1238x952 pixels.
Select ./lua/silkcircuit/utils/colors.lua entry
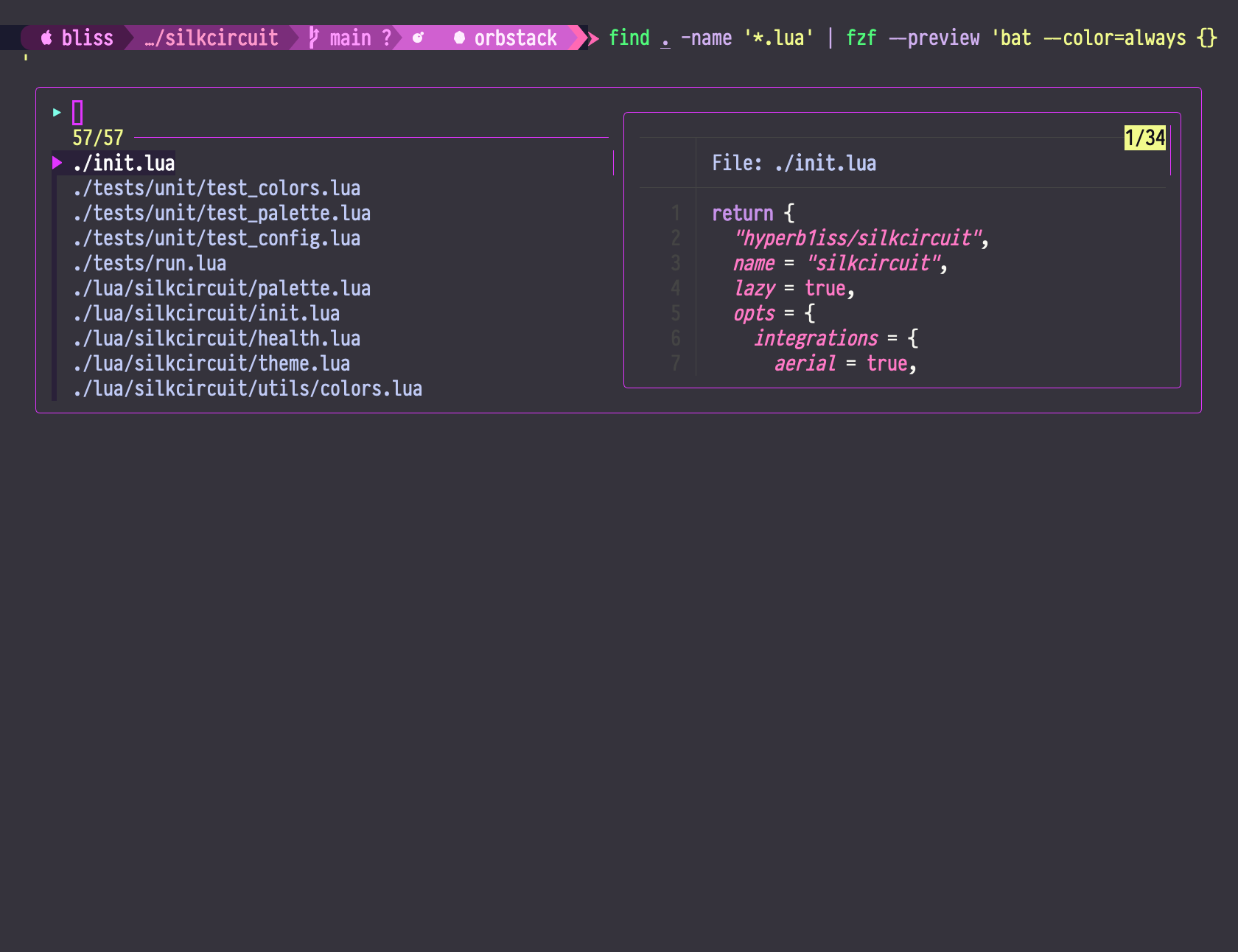(248, 388)
